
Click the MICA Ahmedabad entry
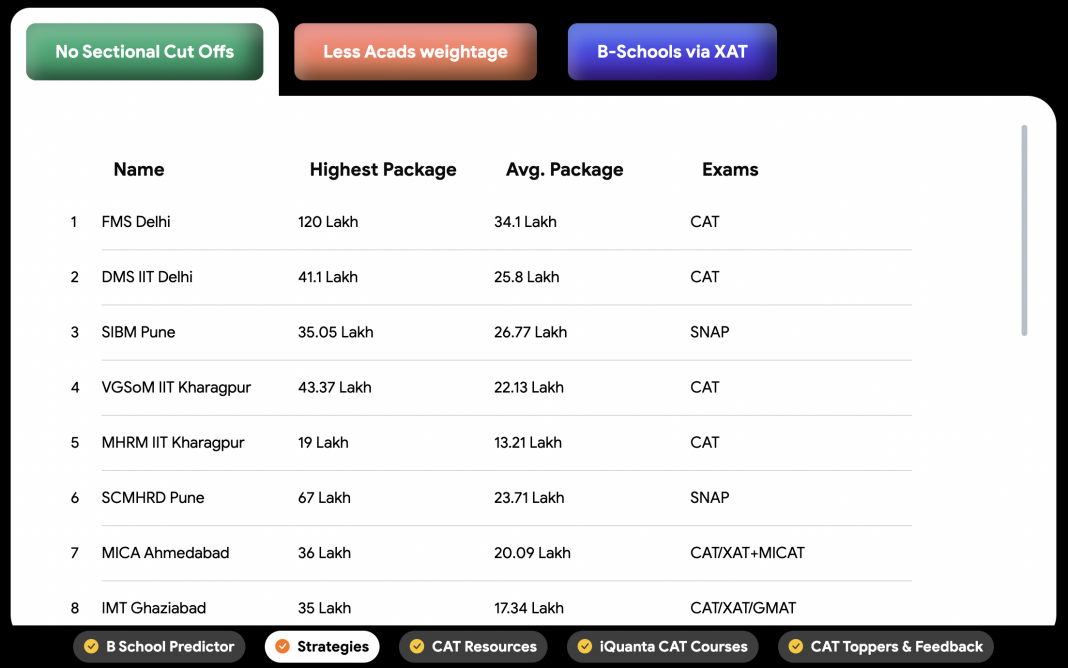tap(164, 552)
